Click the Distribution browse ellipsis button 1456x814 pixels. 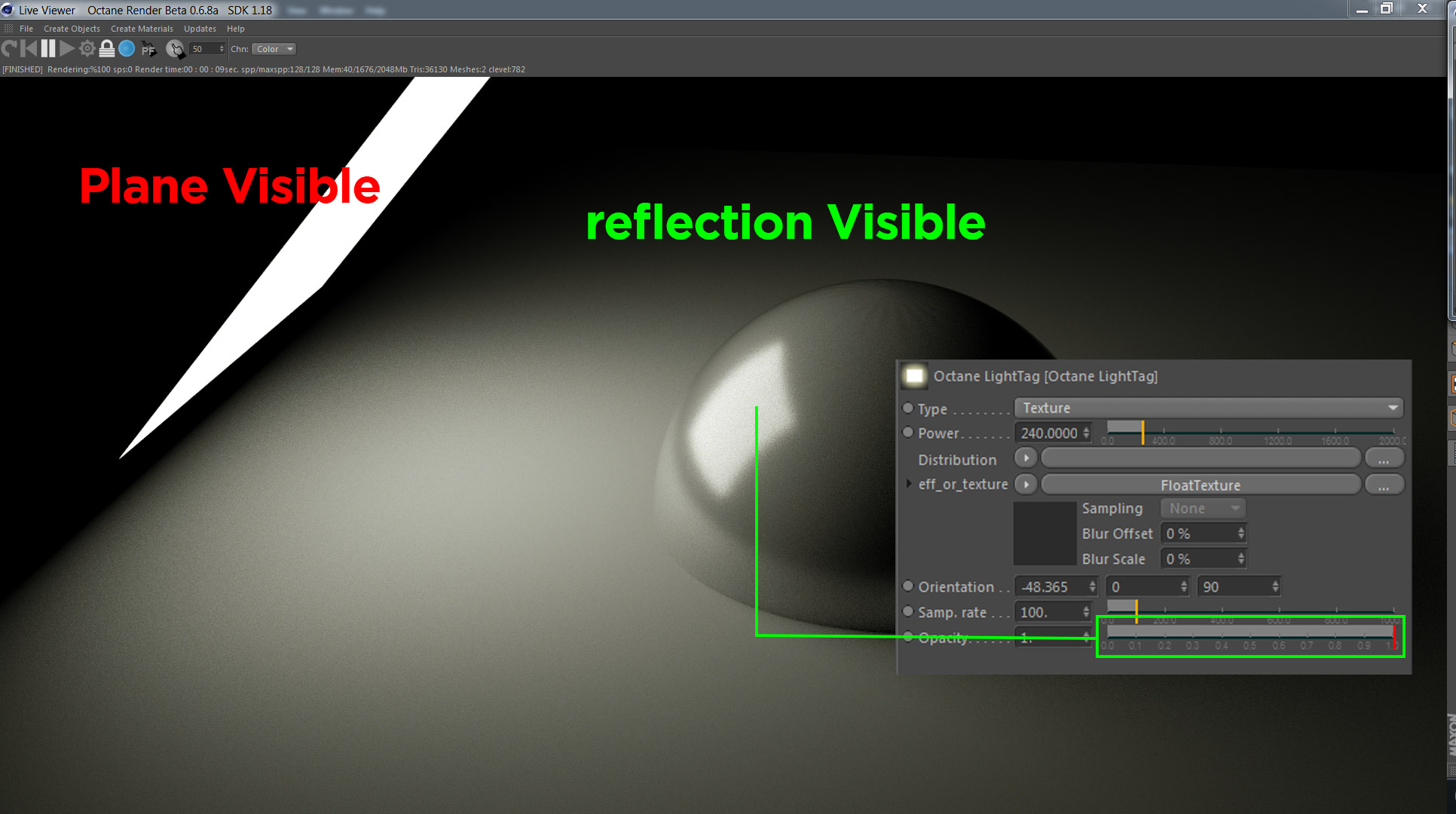[x=1384, y=459]
